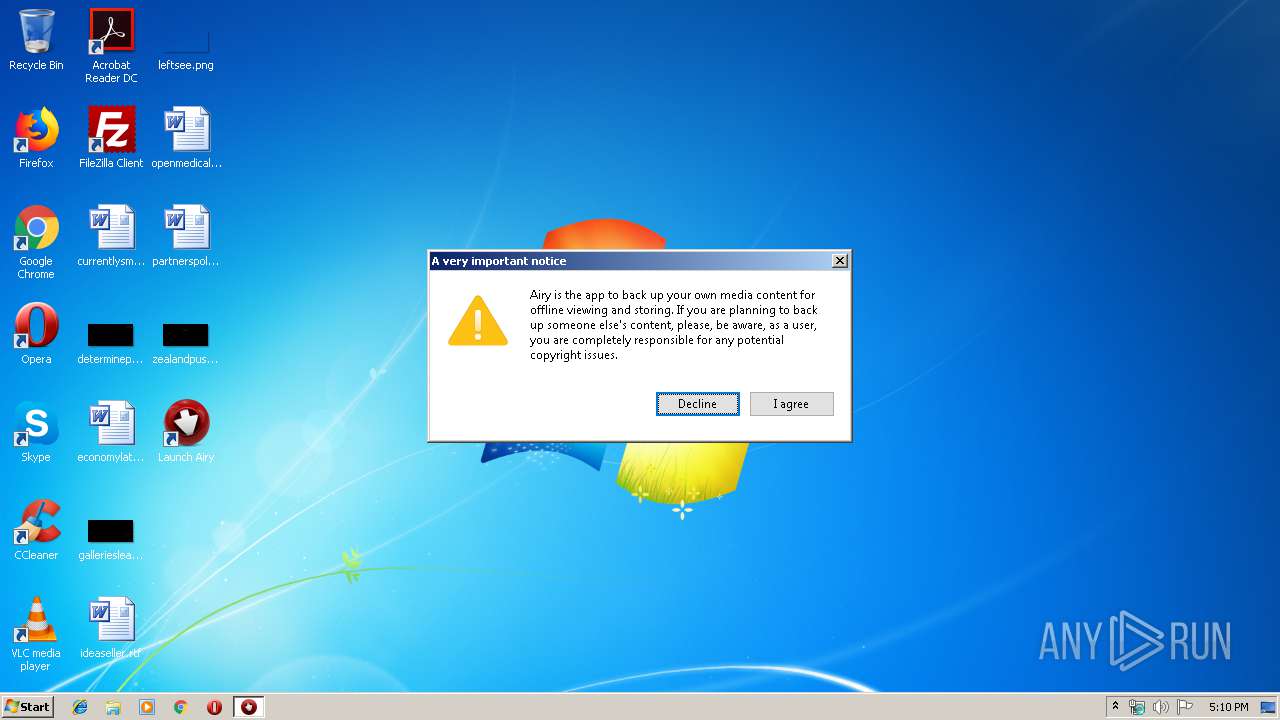This screenshot has width=1280, height=720.
Task: Select the currentlysm Word document
Action: tap(111, 236)
